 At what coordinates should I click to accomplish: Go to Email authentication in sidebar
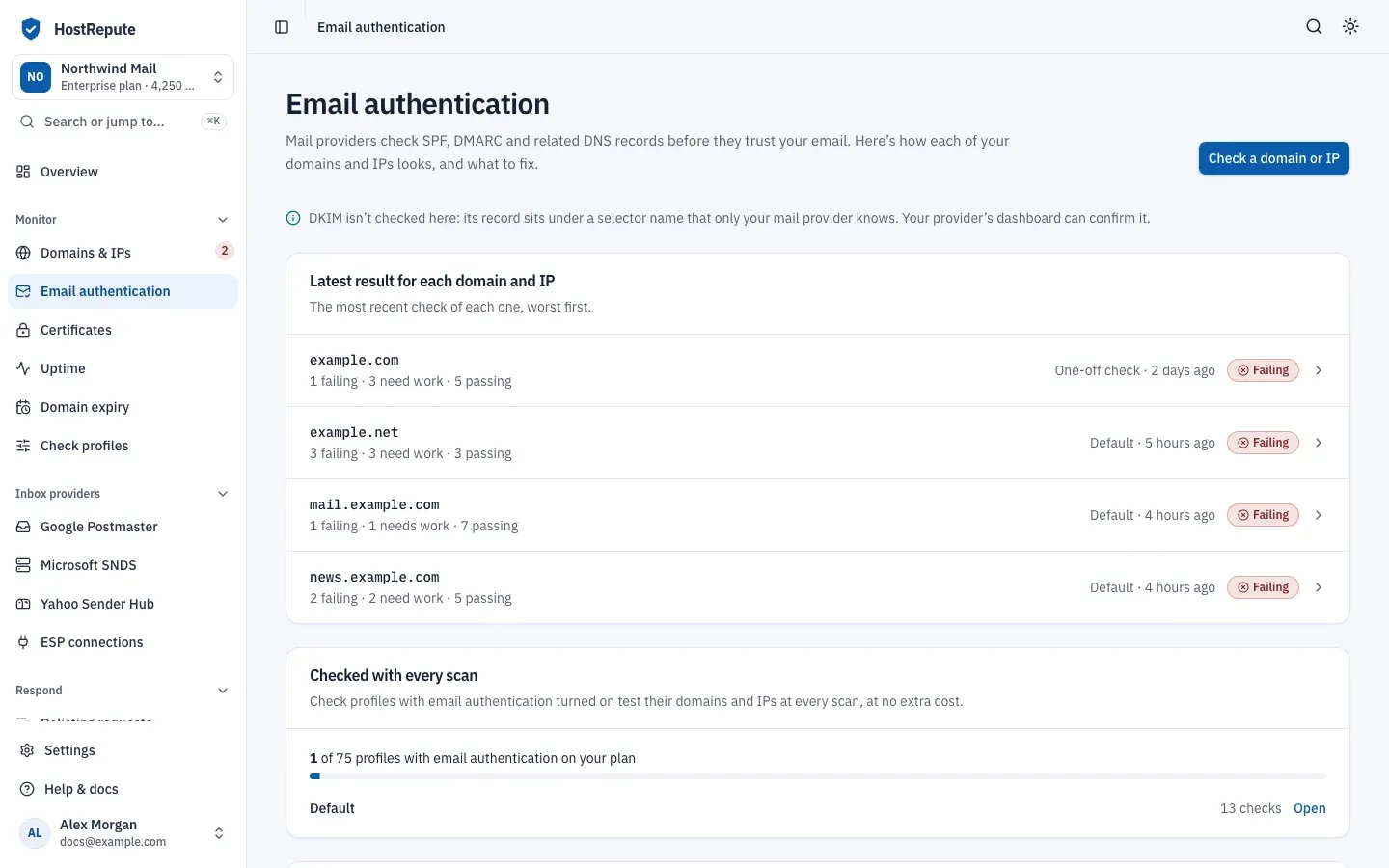pyautogui.click(x=123, y=291)
